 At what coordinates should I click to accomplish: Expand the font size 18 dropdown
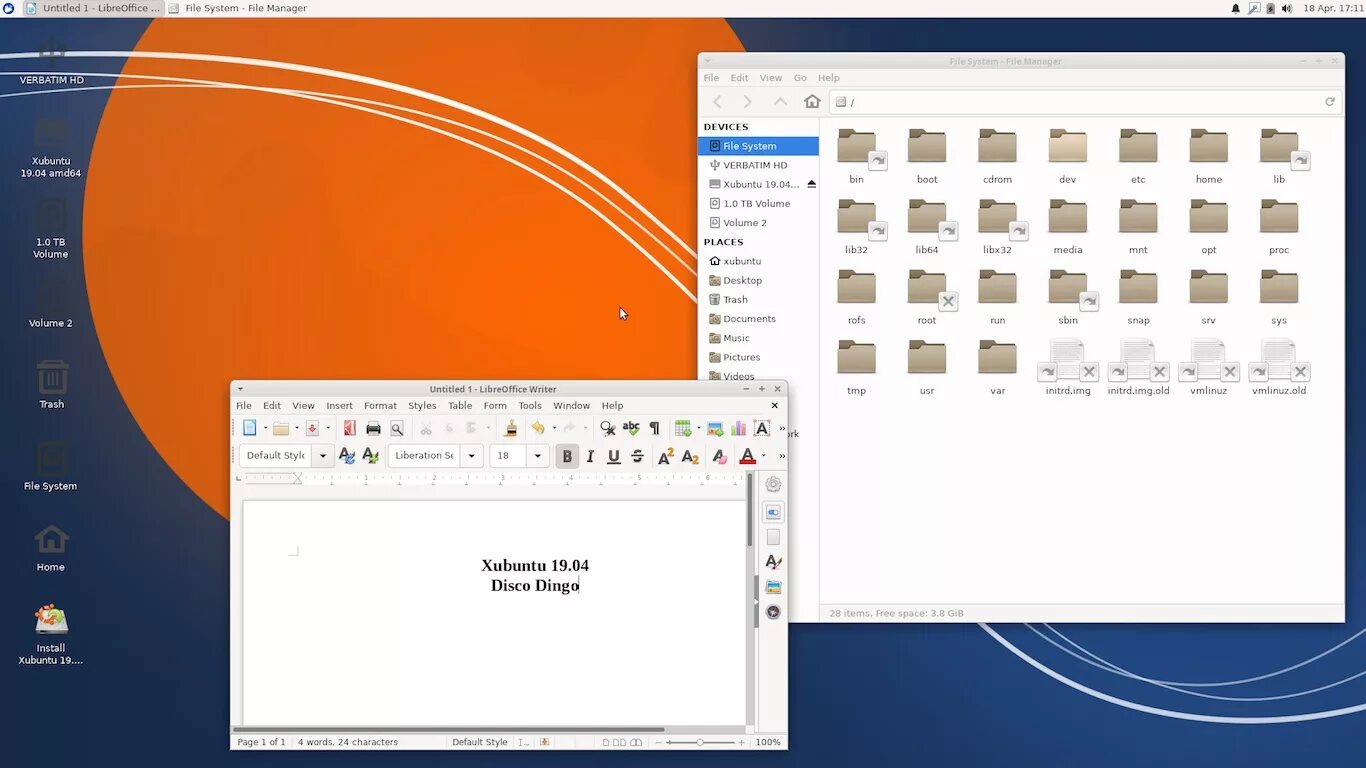click(537, 456)
